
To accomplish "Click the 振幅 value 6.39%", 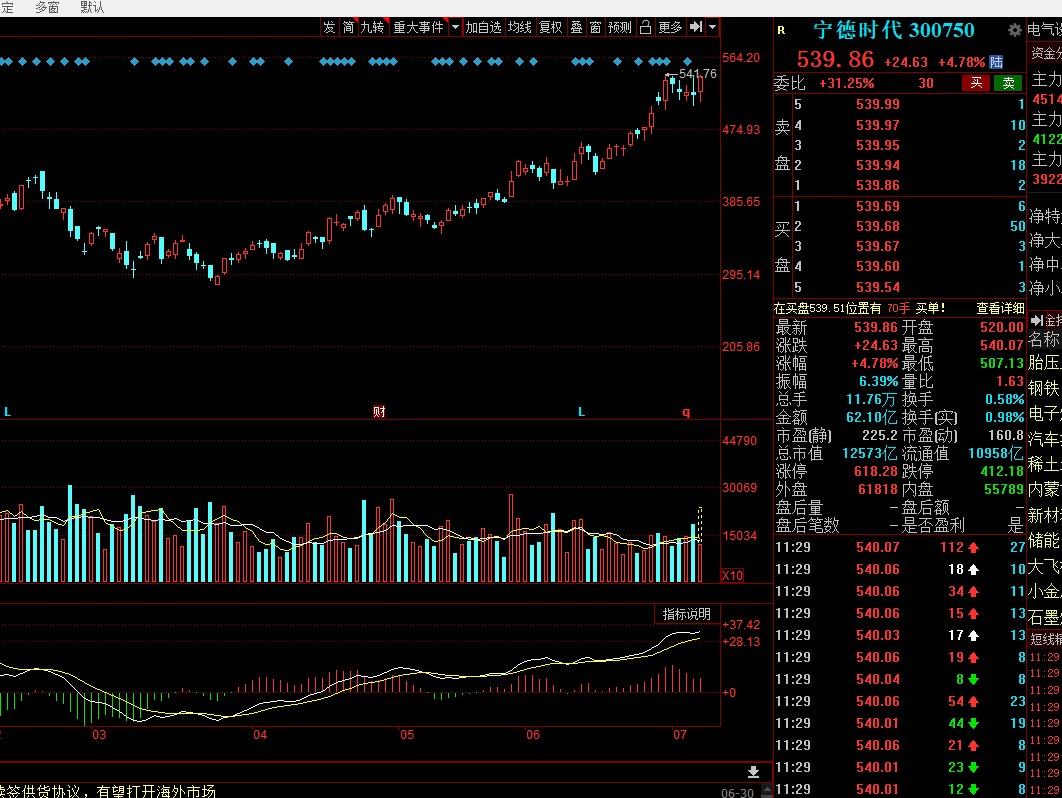I will click(x=878, y=381).
